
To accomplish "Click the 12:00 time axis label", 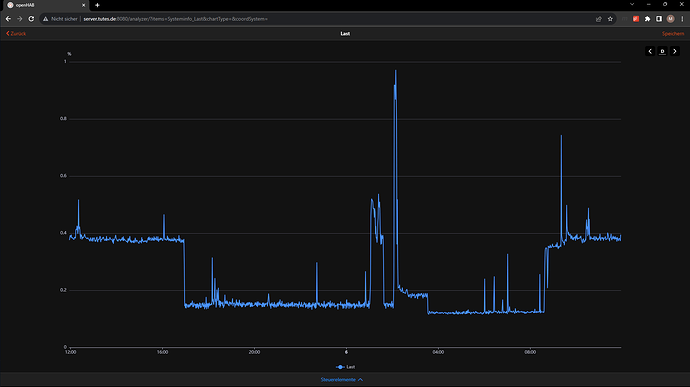I will 70,352.
